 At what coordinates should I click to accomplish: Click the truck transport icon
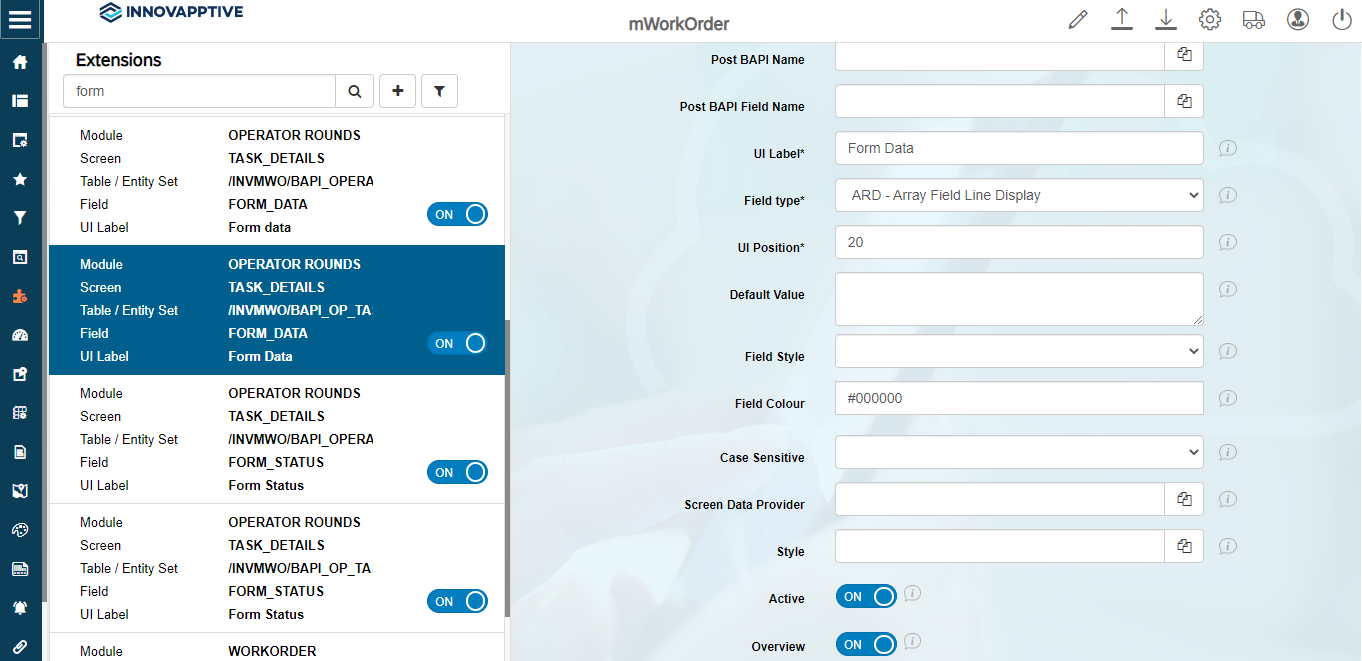pyautogui.click(x=1254, y=20)
